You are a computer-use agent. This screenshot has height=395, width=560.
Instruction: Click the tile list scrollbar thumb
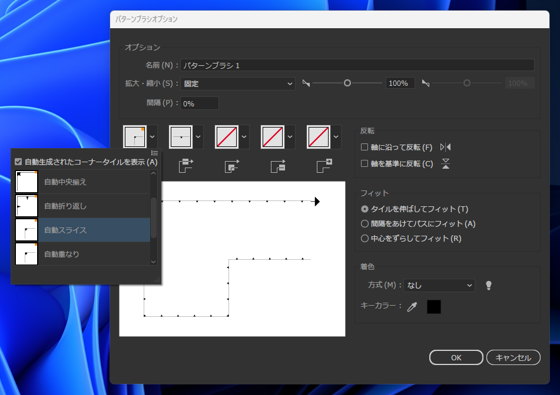pos(154,218)
